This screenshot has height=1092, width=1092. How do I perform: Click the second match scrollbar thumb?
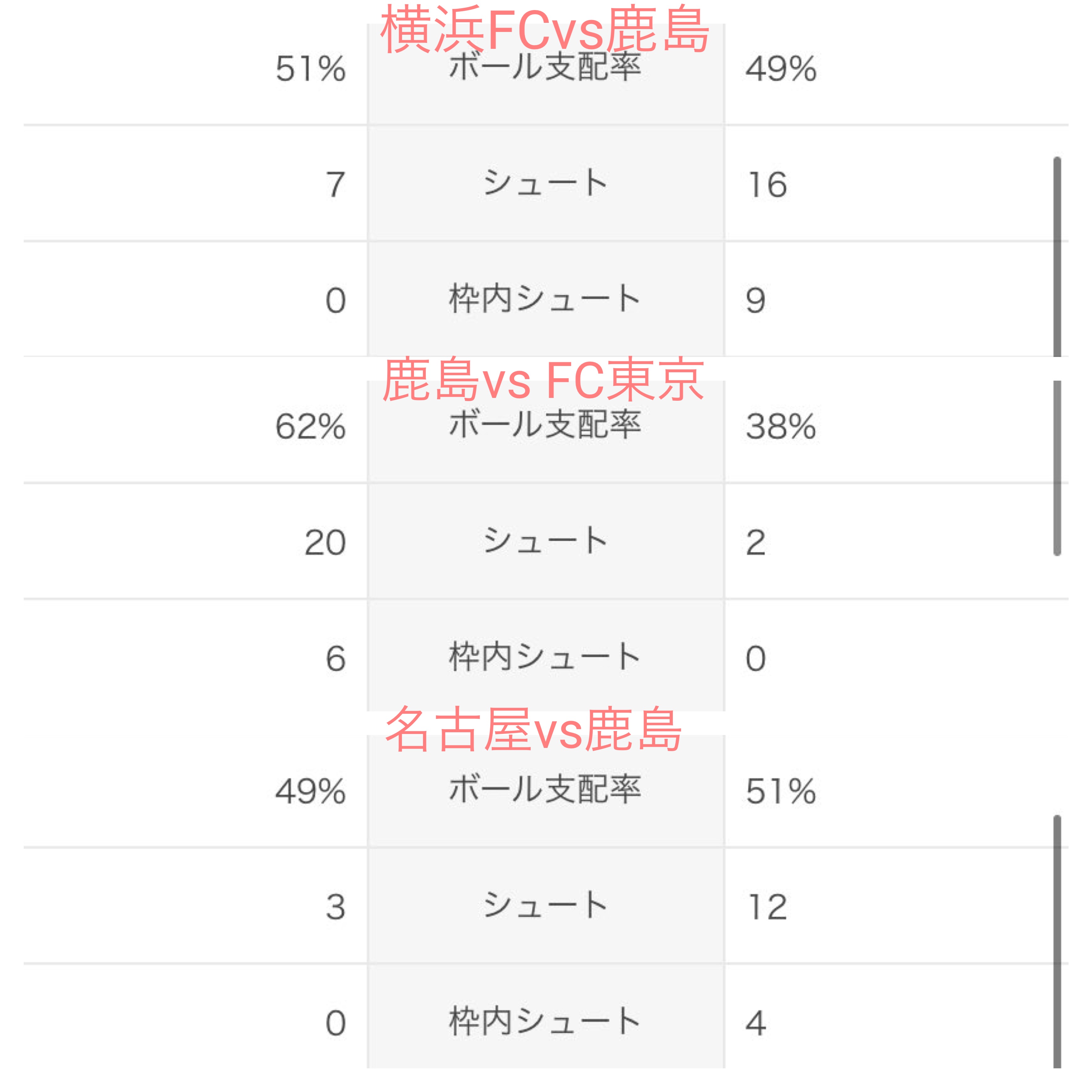1057,468
